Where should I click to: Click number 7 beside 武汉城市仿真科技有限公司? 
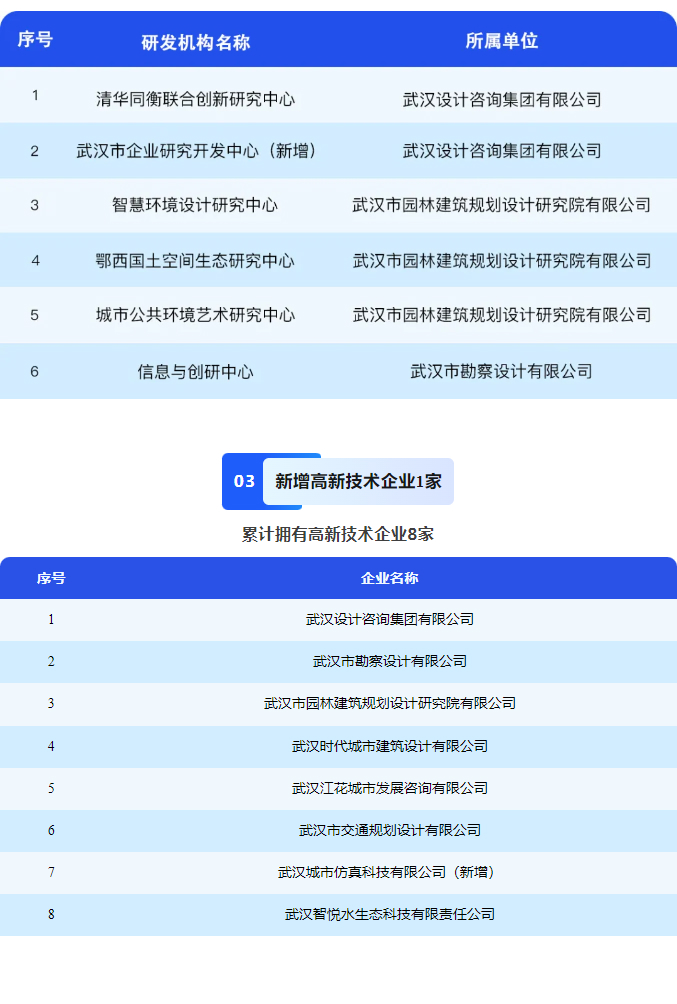pyautogui.click(x=51, y=872)
